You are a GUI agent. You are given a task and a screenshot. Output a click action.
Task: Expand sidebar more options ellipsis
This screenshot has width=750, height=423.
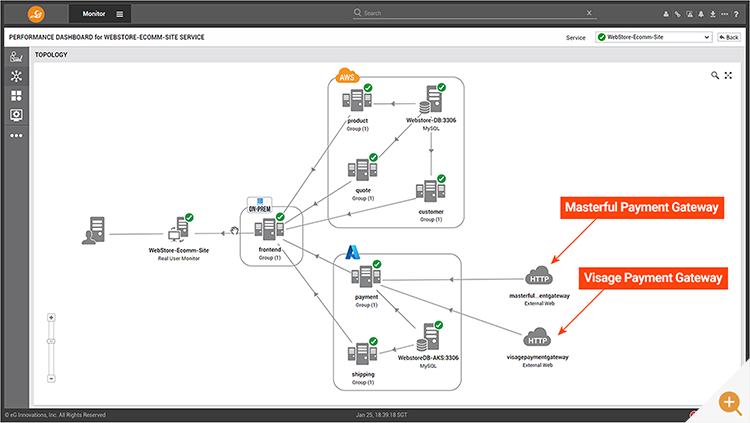[16, 135]
